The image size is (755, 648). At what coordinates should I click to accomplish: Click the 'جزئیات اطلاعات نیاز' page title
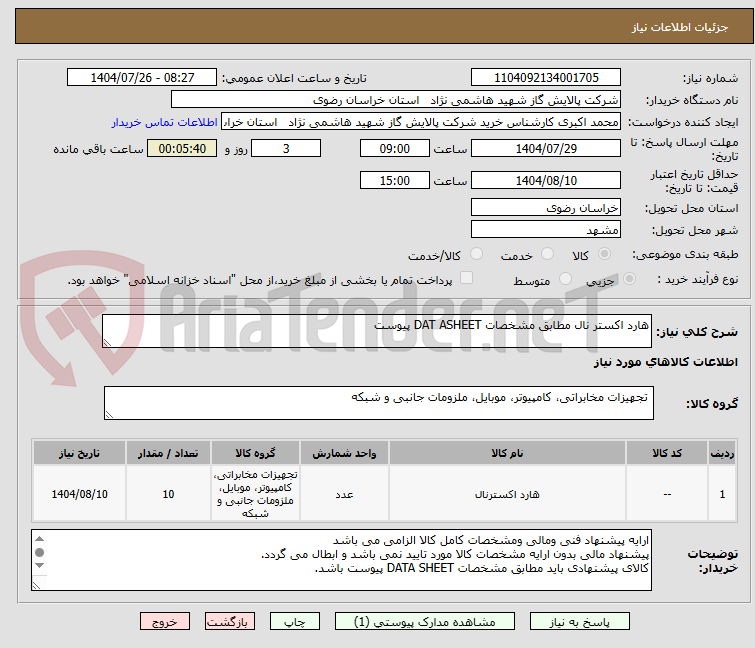click(680, 27)
